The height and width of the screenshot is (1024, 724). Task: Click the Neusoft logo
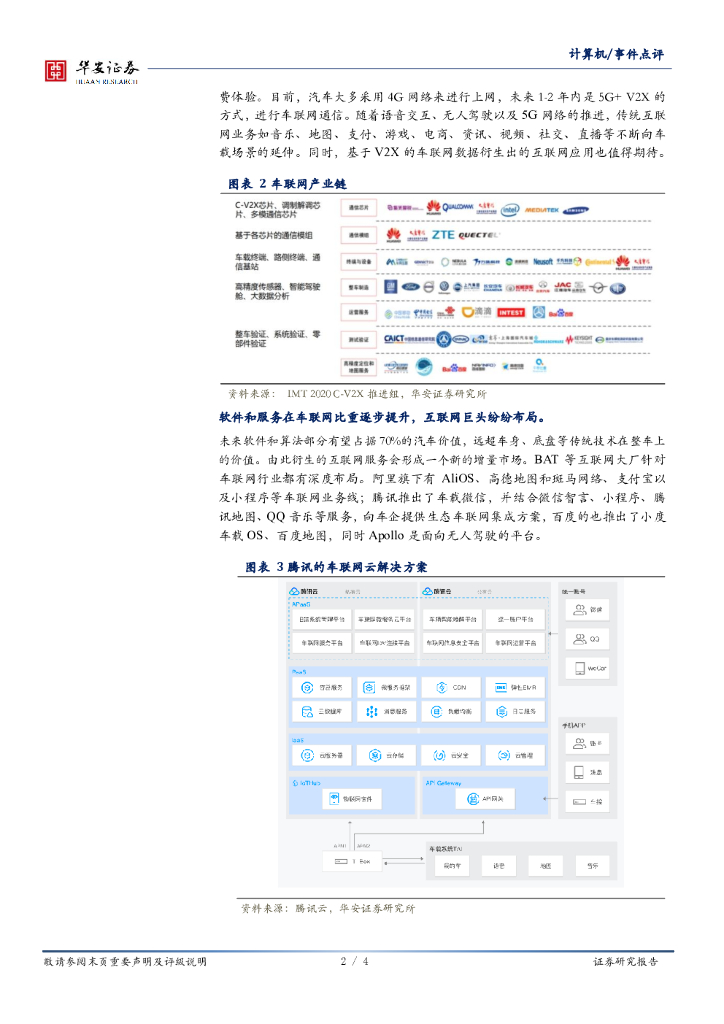(x=543, y=261)
